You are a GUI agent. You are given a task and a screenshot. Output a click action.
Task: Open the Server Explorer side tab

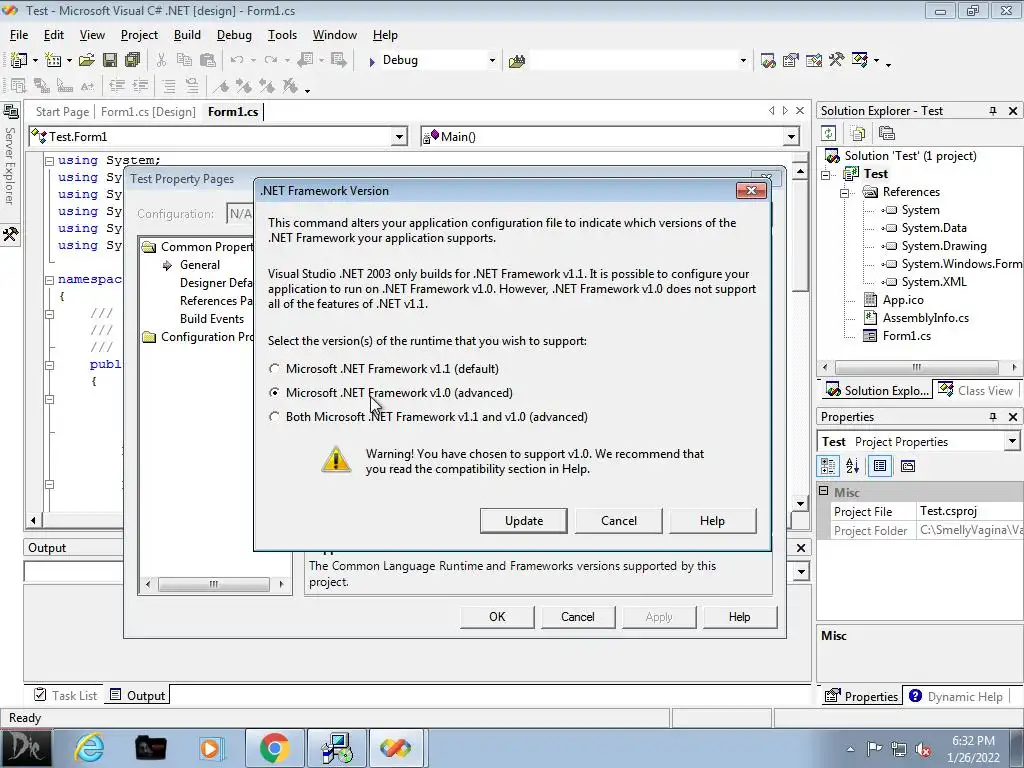(x=10, y=155)
